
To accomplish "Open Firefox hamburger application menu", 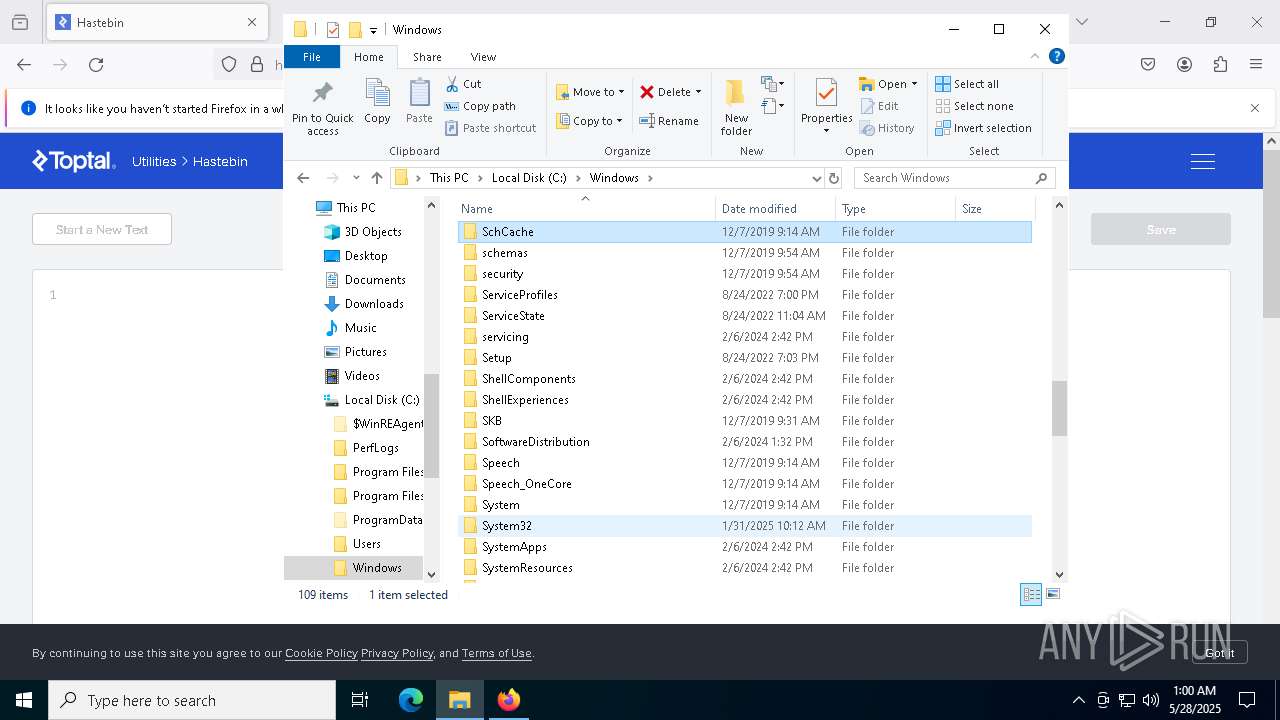I will [1256, 65].
